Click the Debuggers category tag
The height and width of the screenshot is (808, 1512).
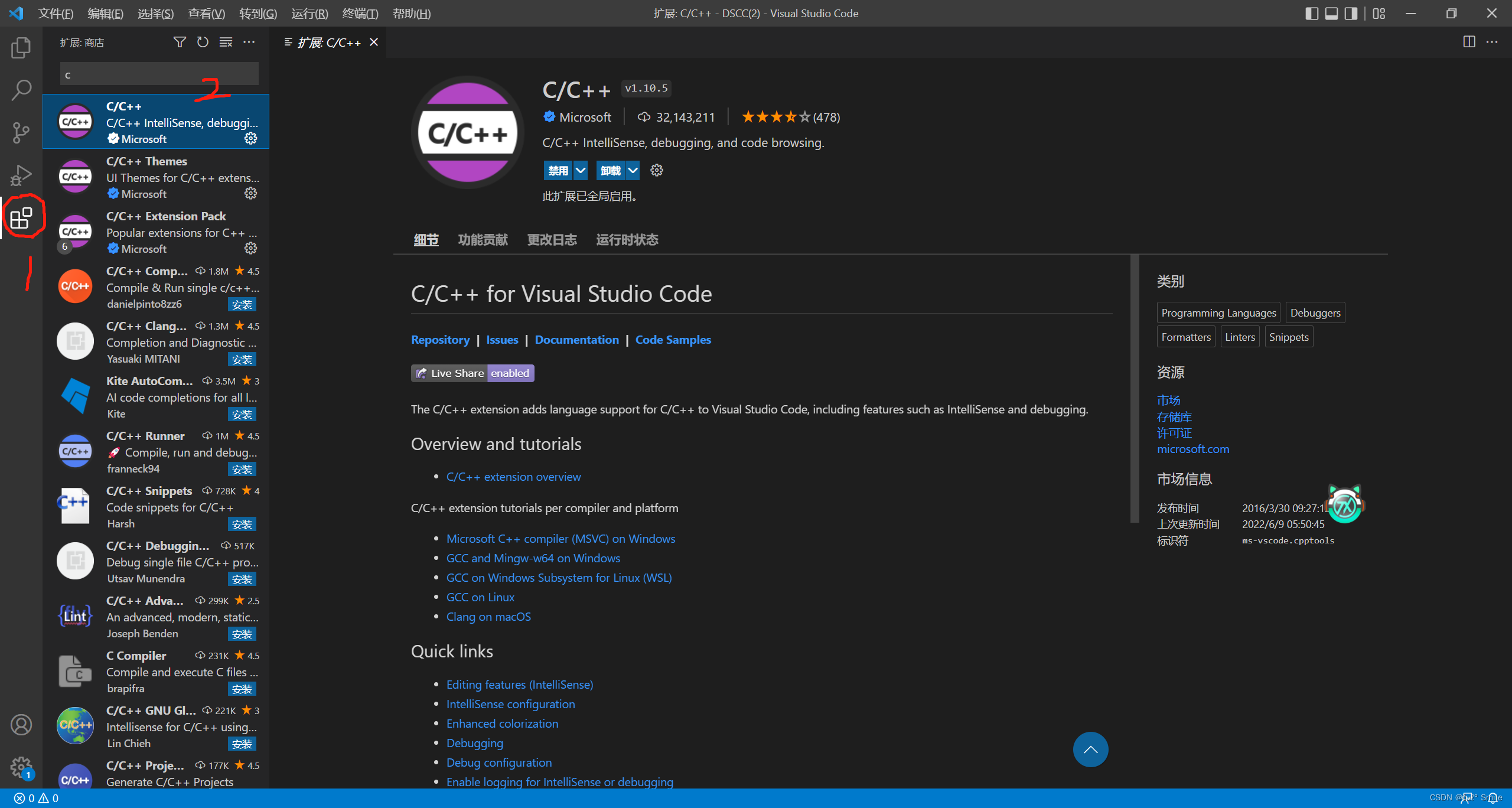click(x=1315, y=312)
